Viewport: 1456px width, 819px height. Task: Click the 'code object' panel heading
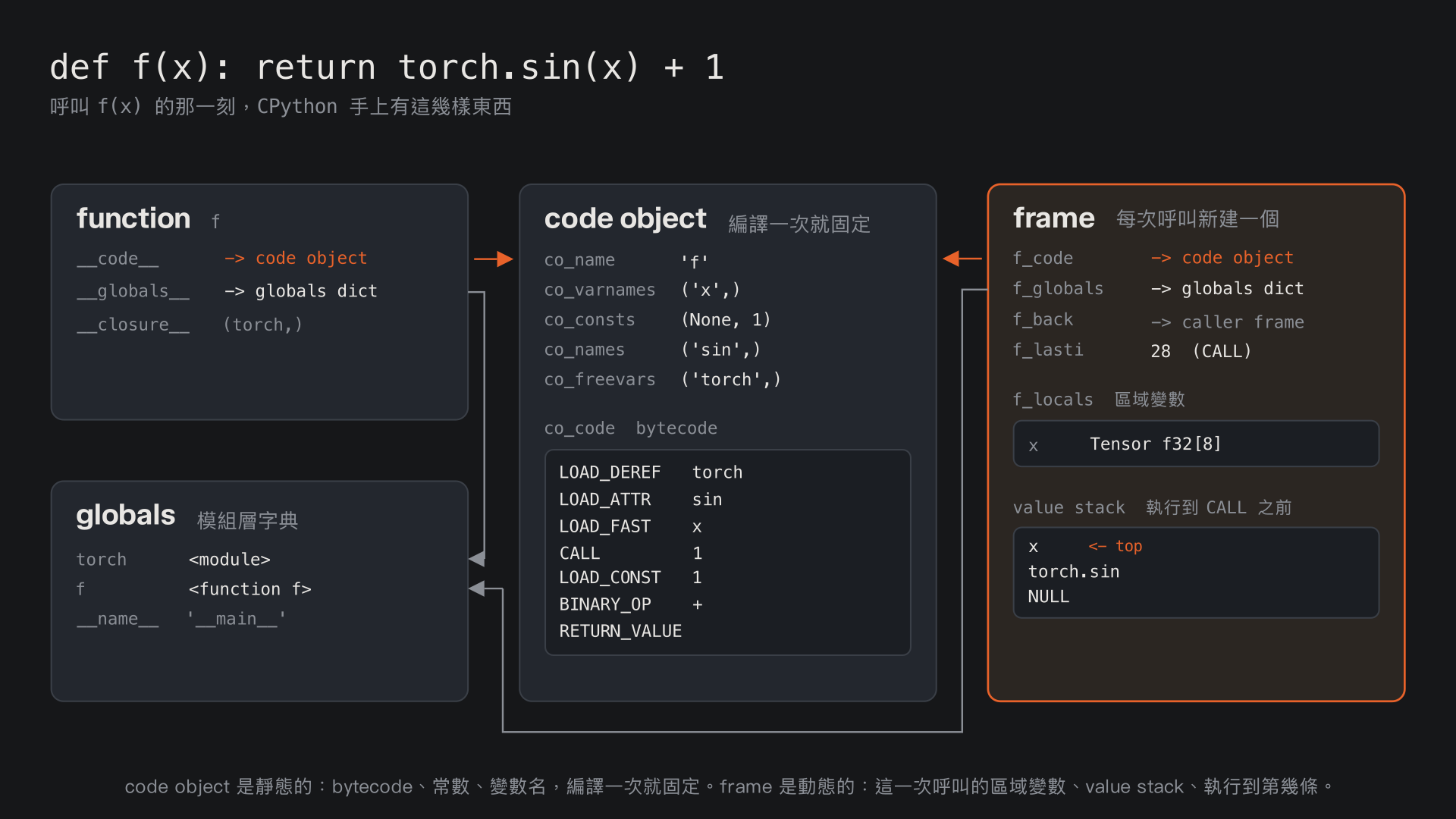tap(626, 219)
